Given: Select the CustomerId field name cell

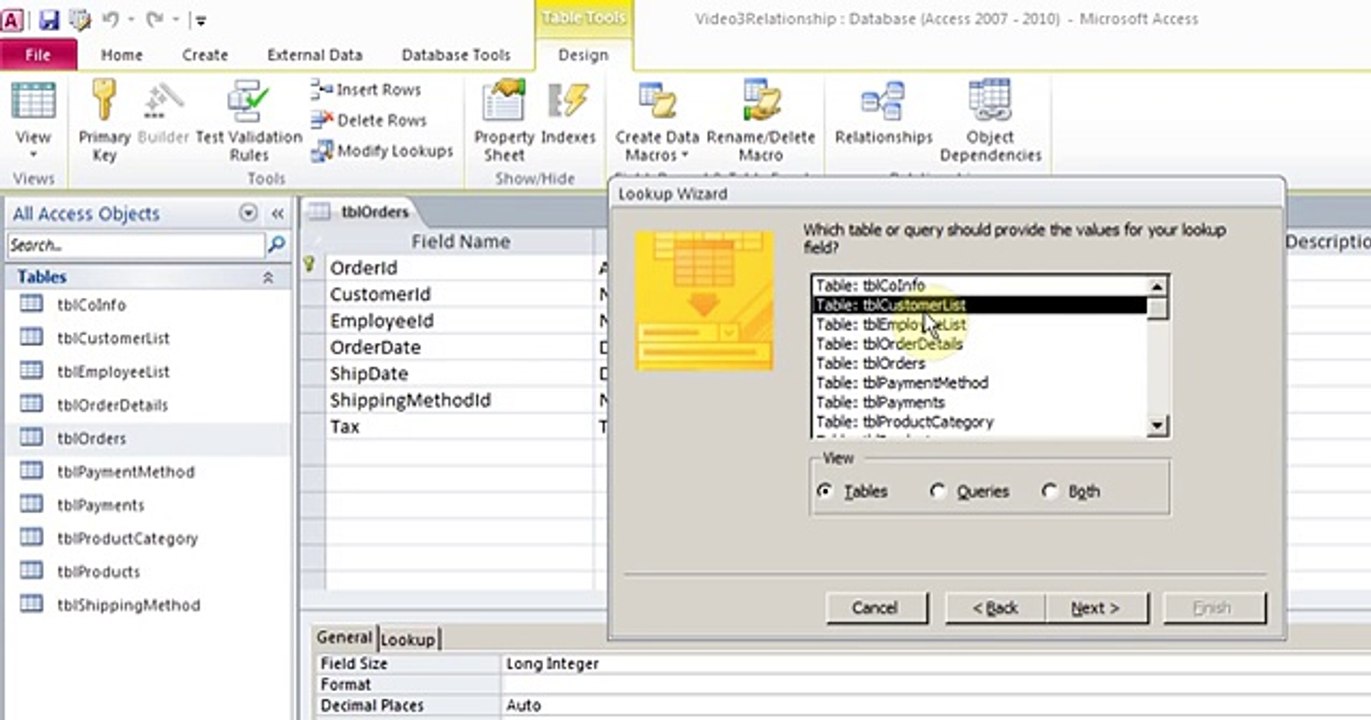Looking at the screenshot, I should click(x=460, y=294).
